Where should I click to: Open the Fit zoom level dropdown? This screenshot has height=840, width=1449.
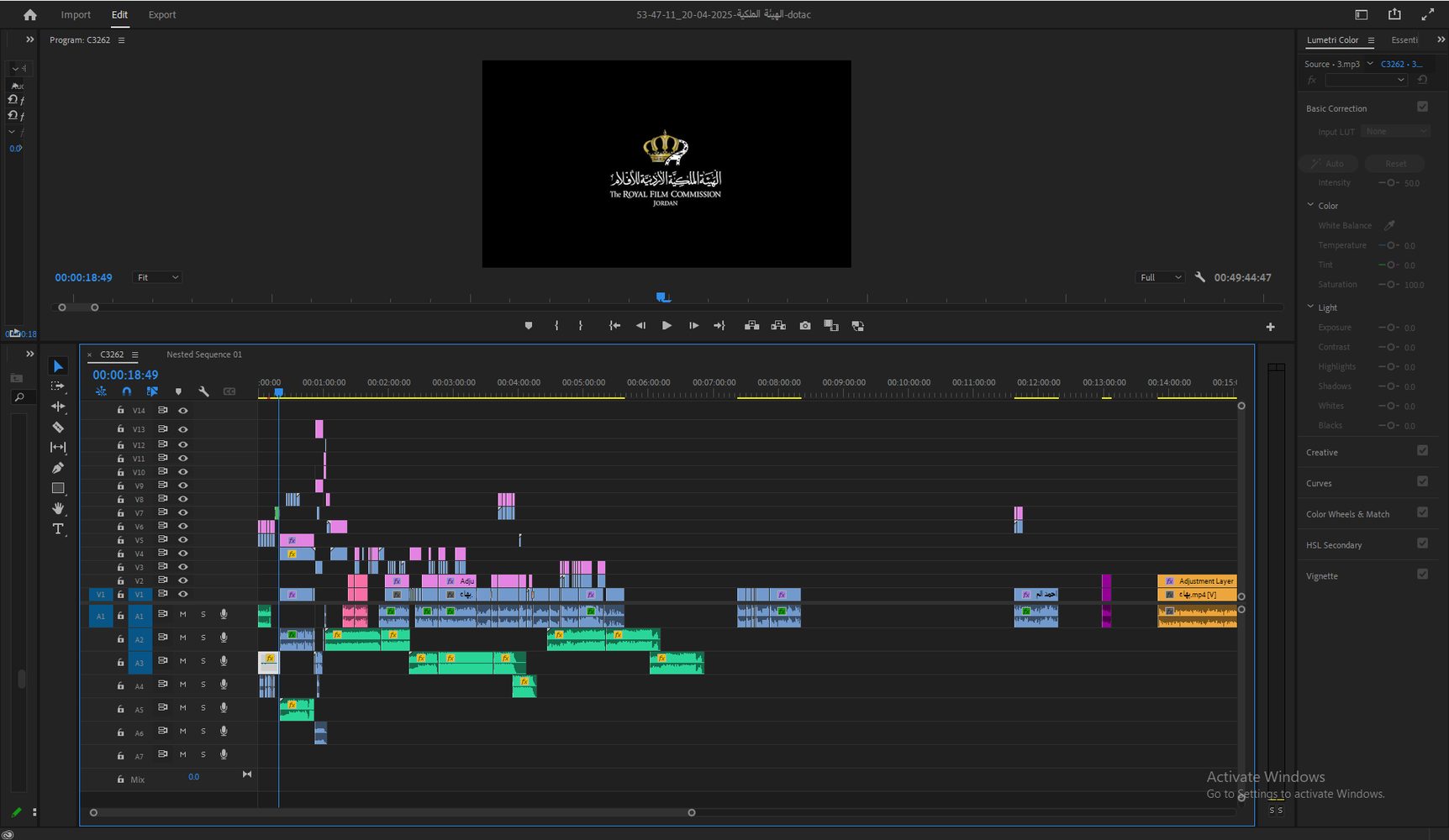click(157, 277)
